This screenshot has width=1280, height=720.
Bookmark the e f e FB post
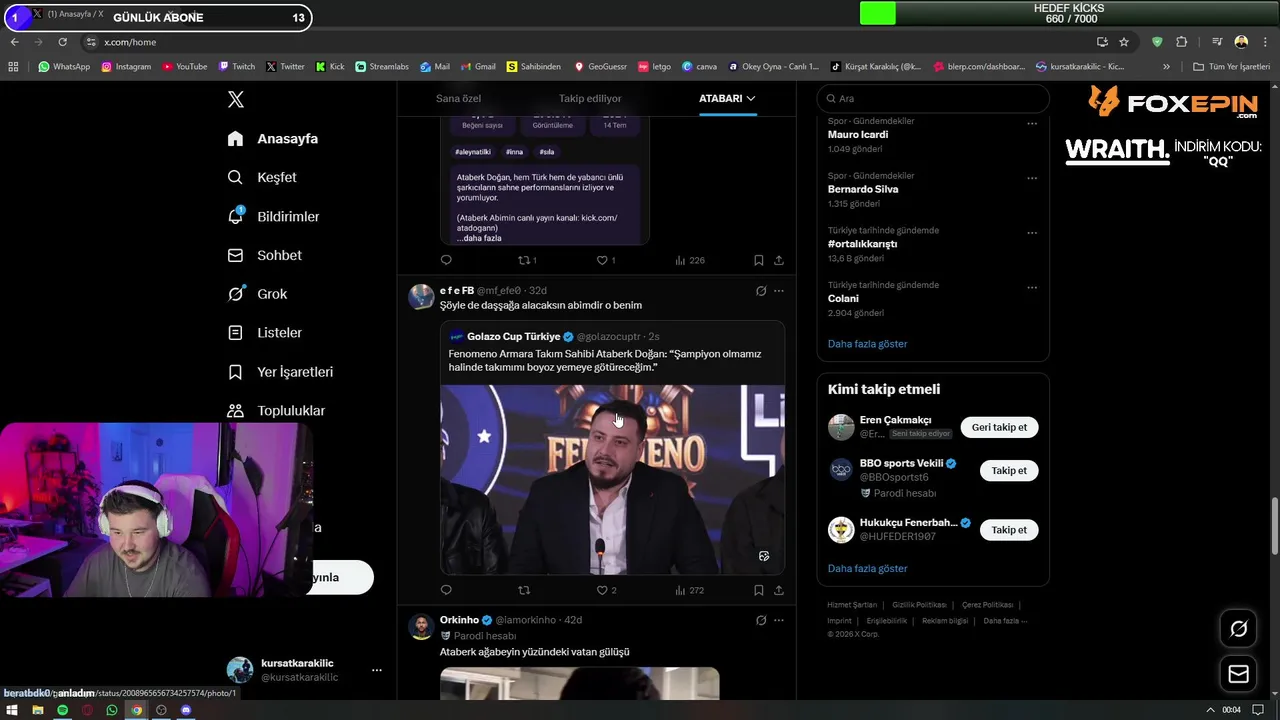tap(759, 590)
